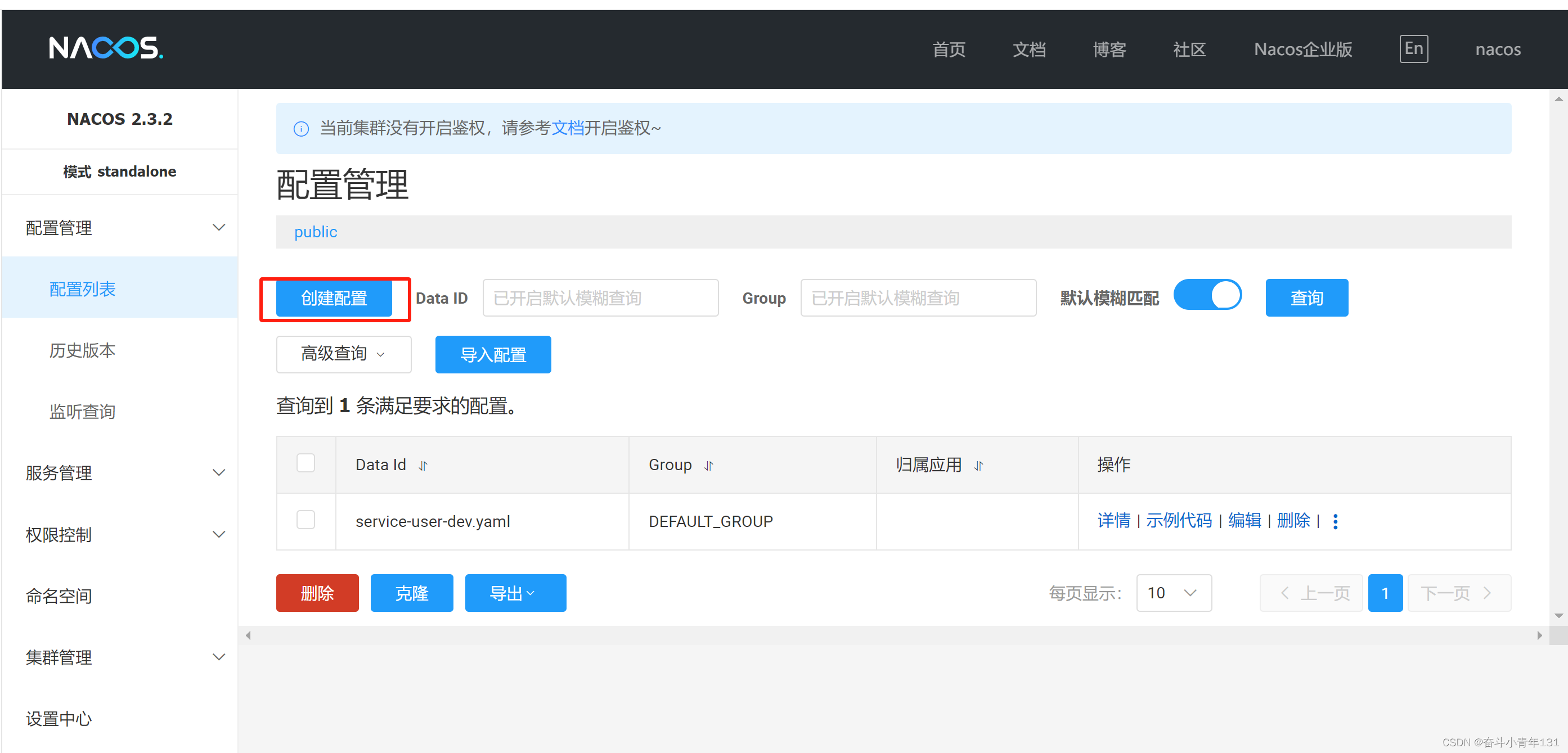The height and width of the screenshot is (753, 1568).
Task: Click the Data Id sort icon
Action: pos(423,466)
